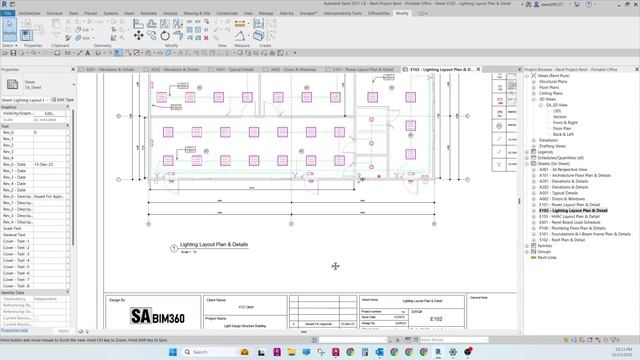Collapse the Identity Data section in Properties
The height and width of the screenshot is (360, 640).
68,293
